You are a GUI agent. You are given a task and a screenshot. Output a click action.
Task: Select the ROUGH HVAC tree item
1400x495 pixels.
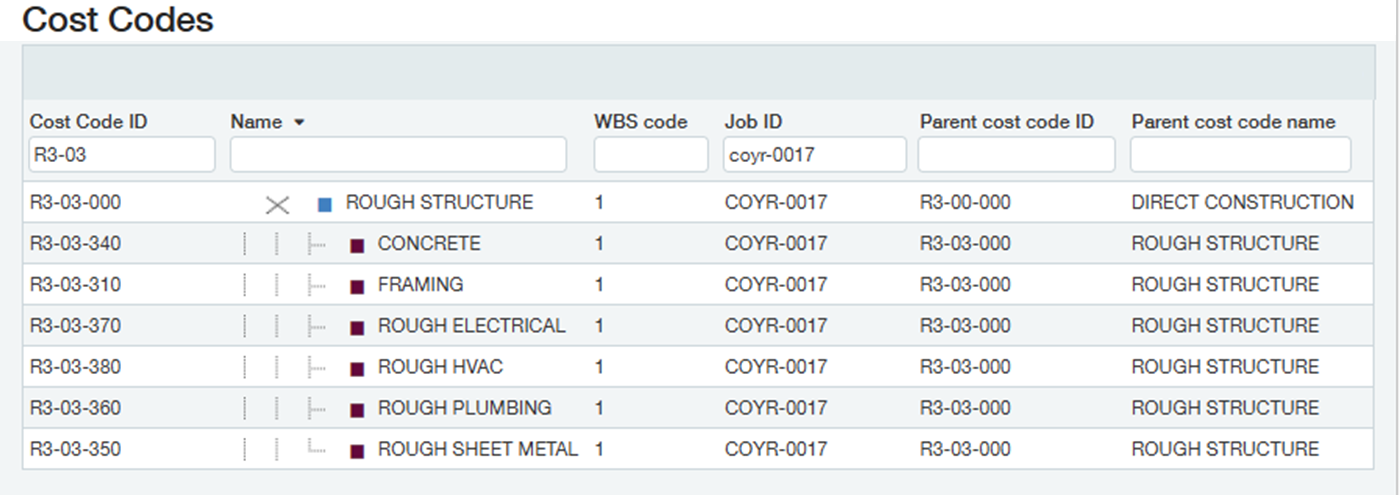tap(440, 367)
